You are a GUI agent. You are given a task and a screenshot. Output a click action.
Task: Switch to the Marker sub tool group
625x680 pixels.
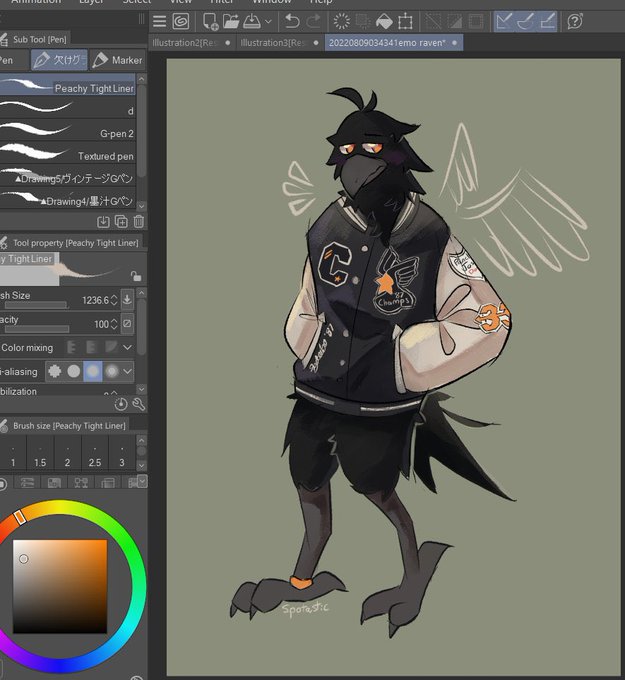(x=118, y=60)
